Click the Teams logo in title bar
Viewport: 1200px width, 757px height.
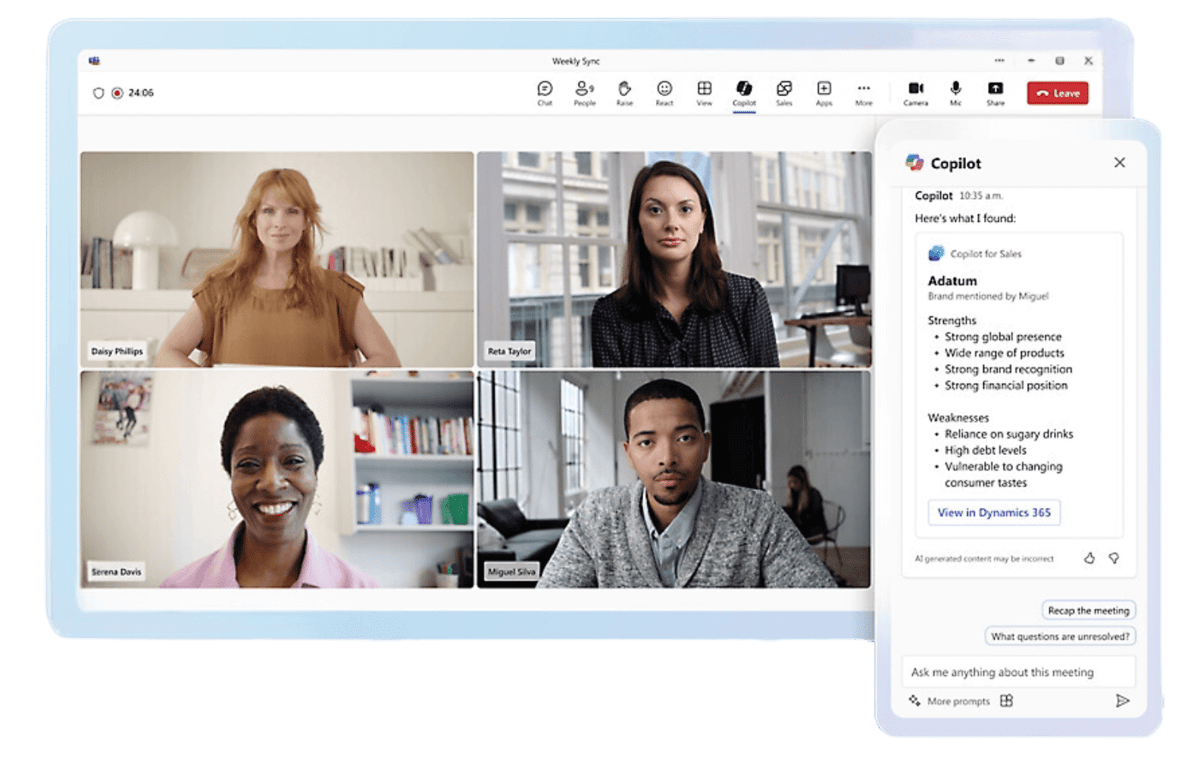coord(94,61)
